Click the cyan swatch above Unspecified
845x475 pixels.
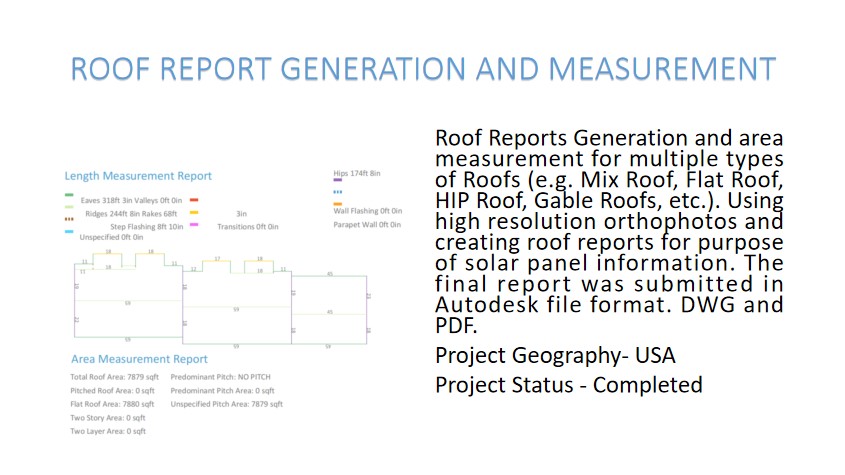click(x=68, y=231)
